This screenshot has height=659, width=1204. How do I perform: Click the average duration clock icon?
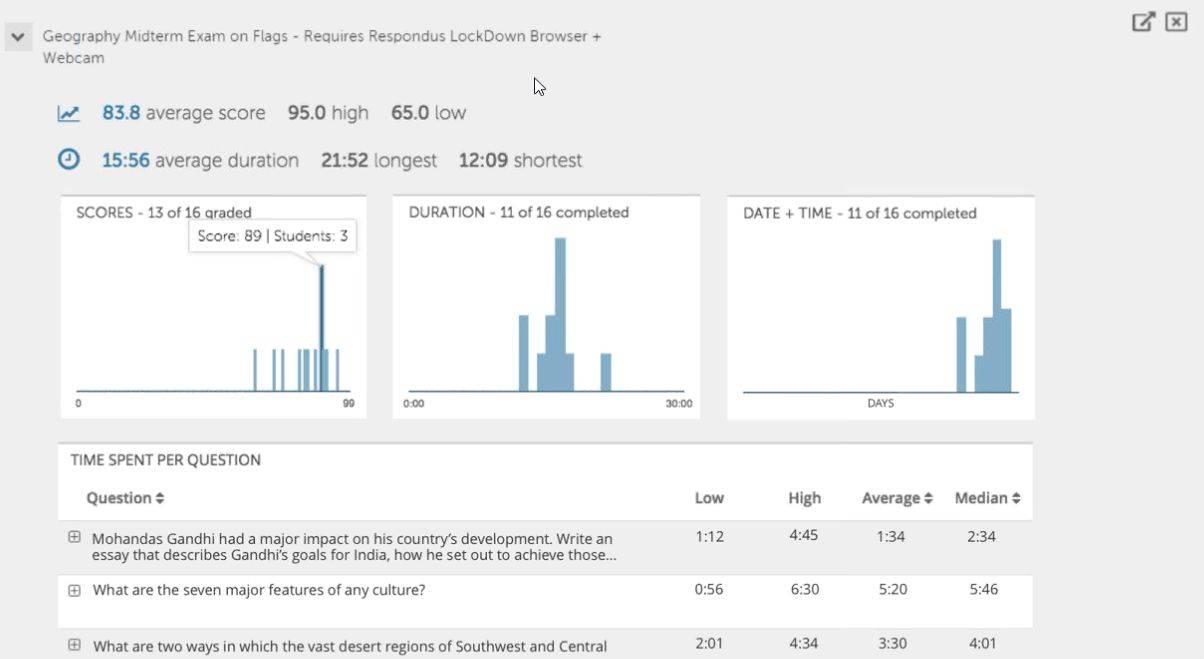click(x=68, y=160)
